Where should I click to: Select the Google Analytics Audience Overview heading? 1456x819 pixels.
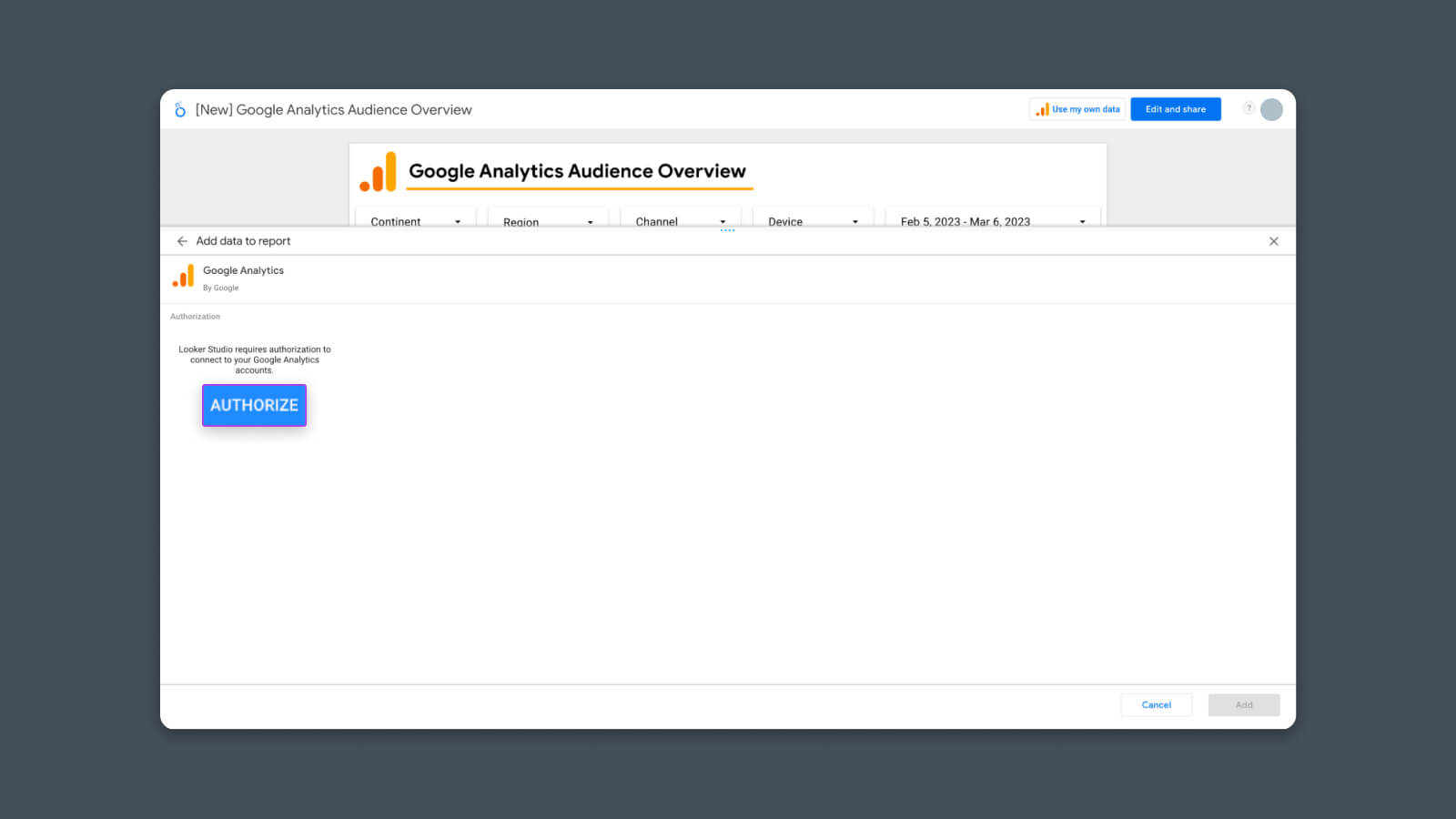(577, 171)
